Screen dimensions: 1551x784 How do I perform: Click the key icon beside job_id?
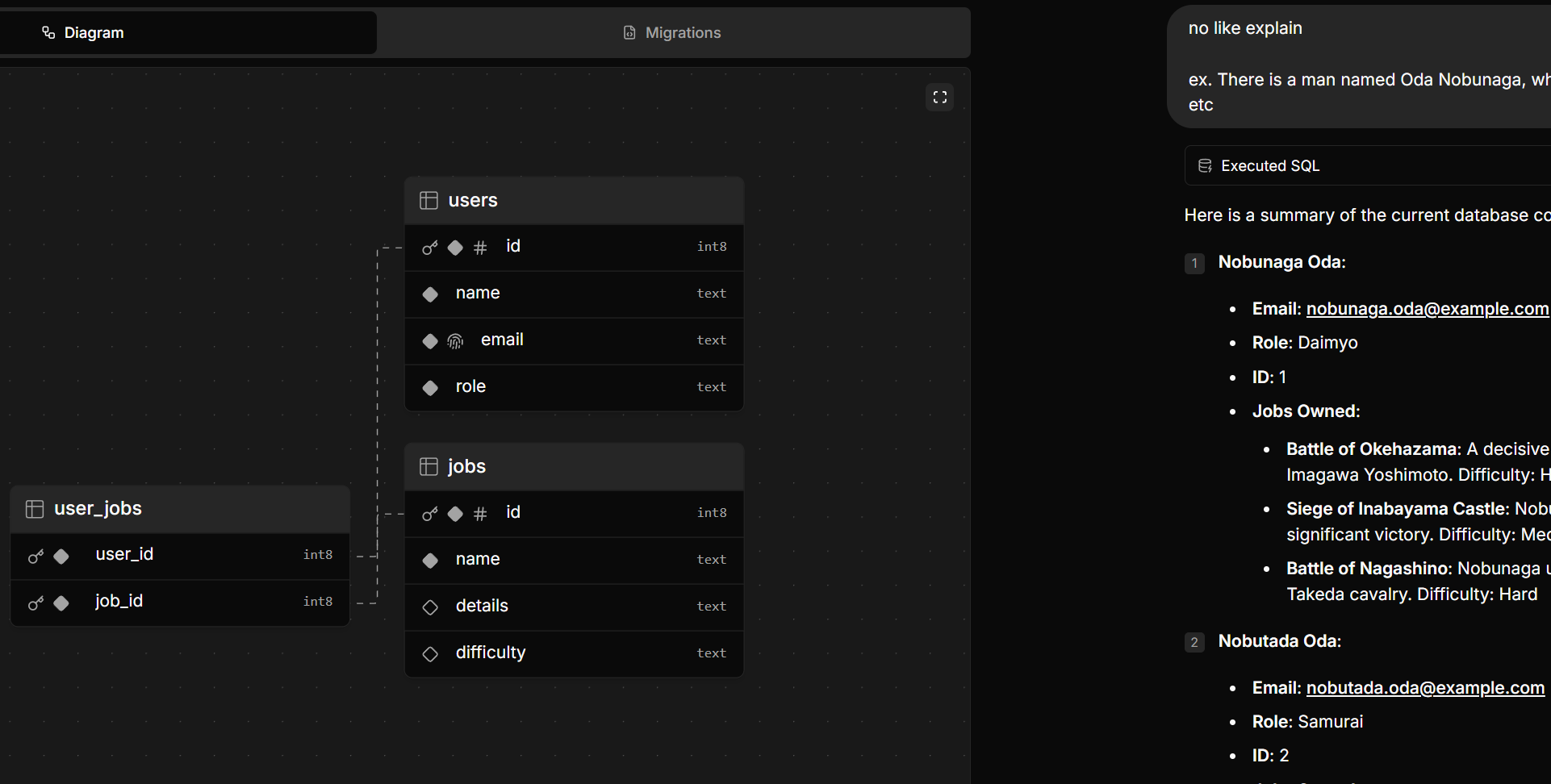click(36, 603)
